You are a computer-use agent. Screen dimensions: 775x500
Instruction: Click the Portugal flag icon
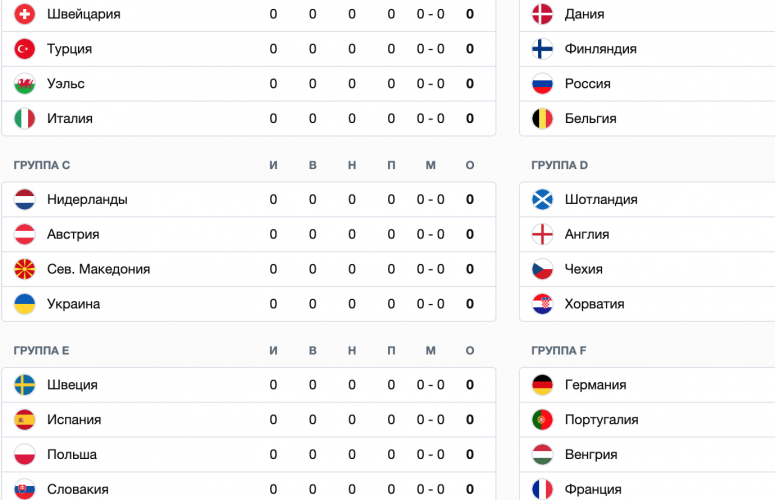click(542, 419)
